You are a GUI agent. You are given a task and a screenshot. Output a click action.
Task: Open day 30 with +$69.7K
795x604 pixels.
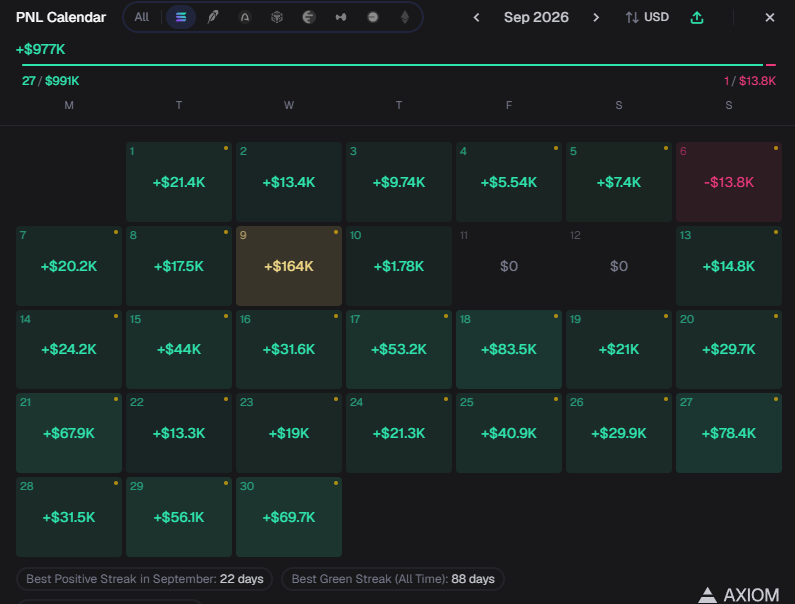[289, 517]
